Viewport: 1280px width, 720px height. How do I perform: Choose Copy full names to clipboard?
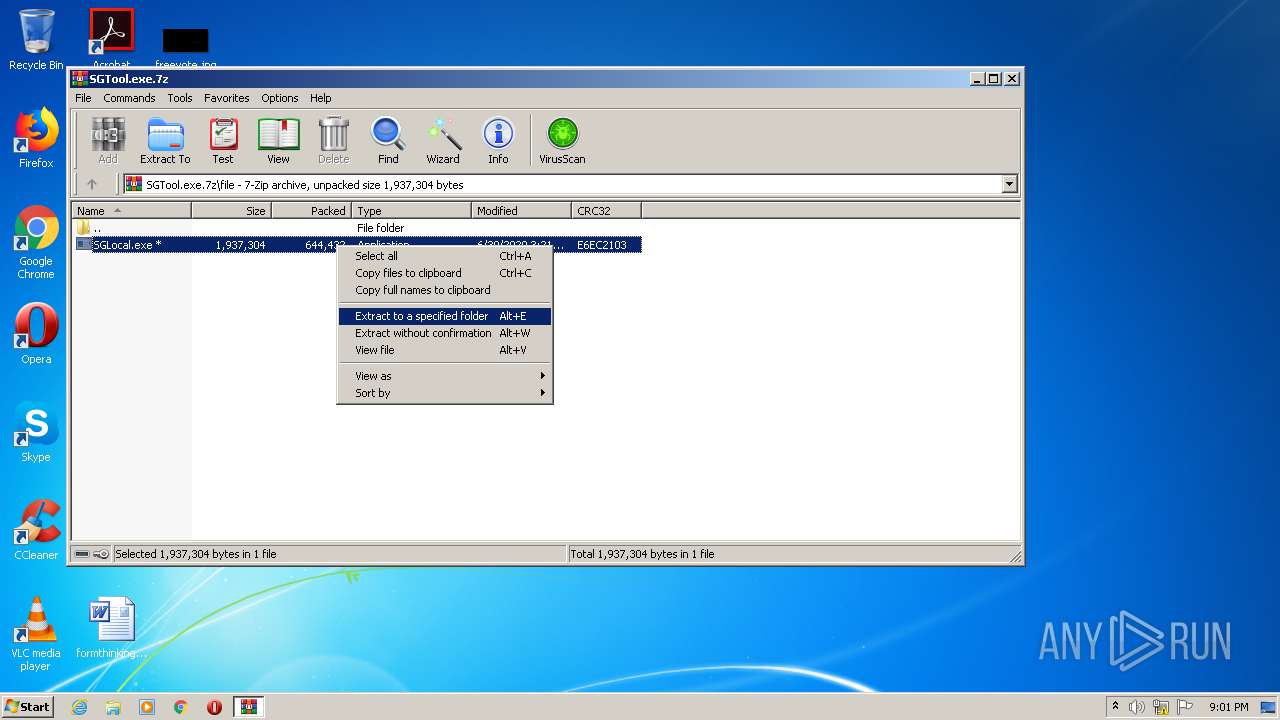445,290
